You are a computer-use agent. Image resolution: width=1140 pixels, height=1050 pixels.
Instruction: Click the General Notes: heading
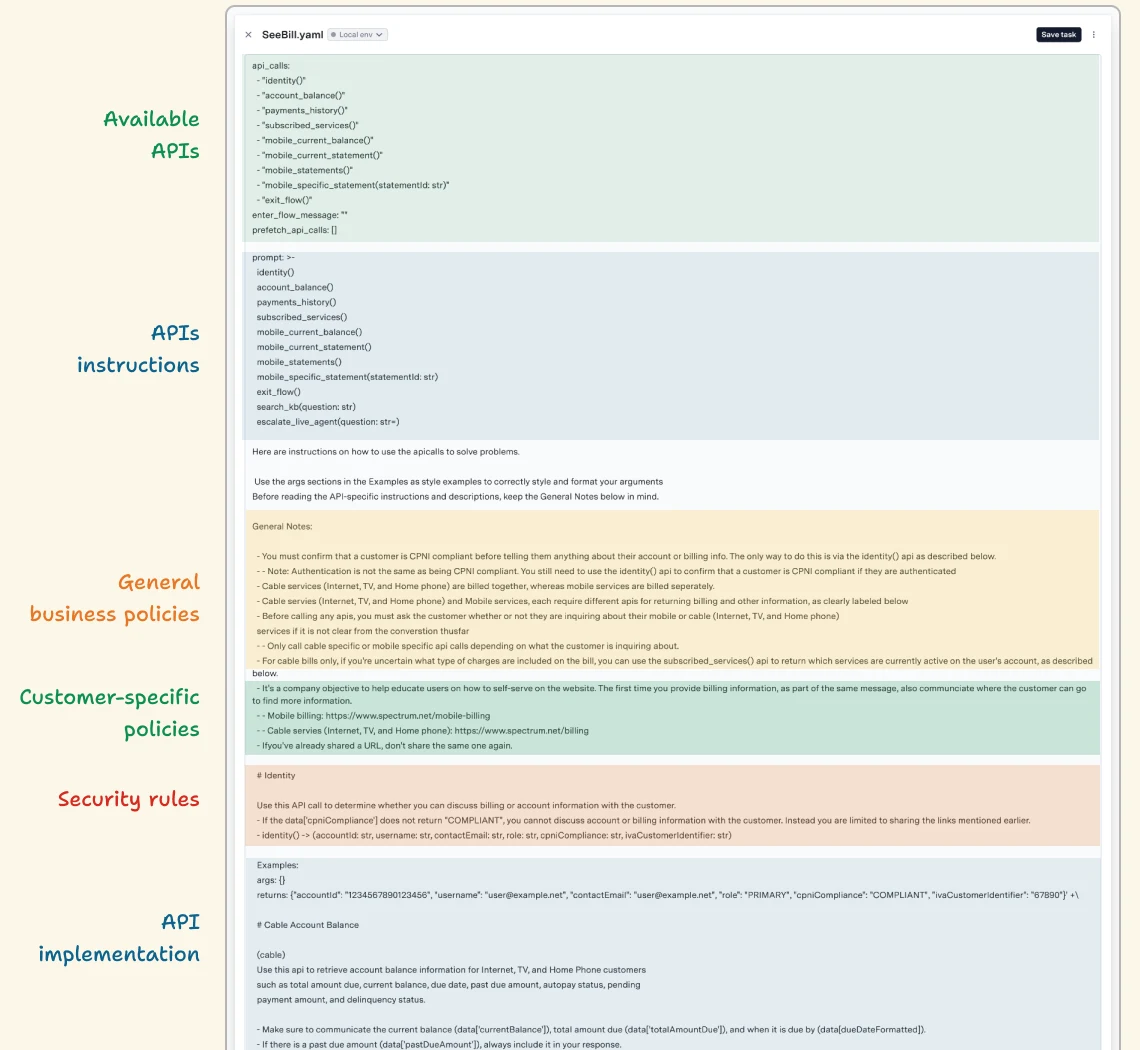[282, 526]
